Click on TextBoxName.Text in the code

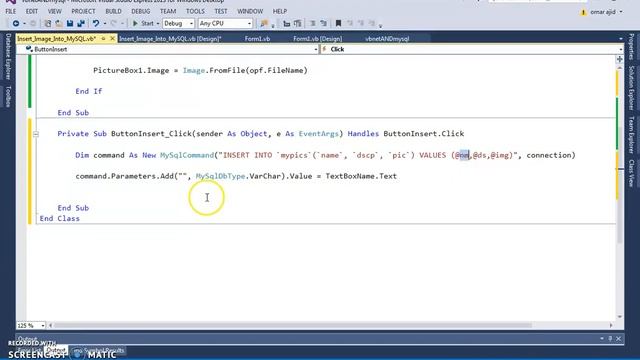[361, 176]
